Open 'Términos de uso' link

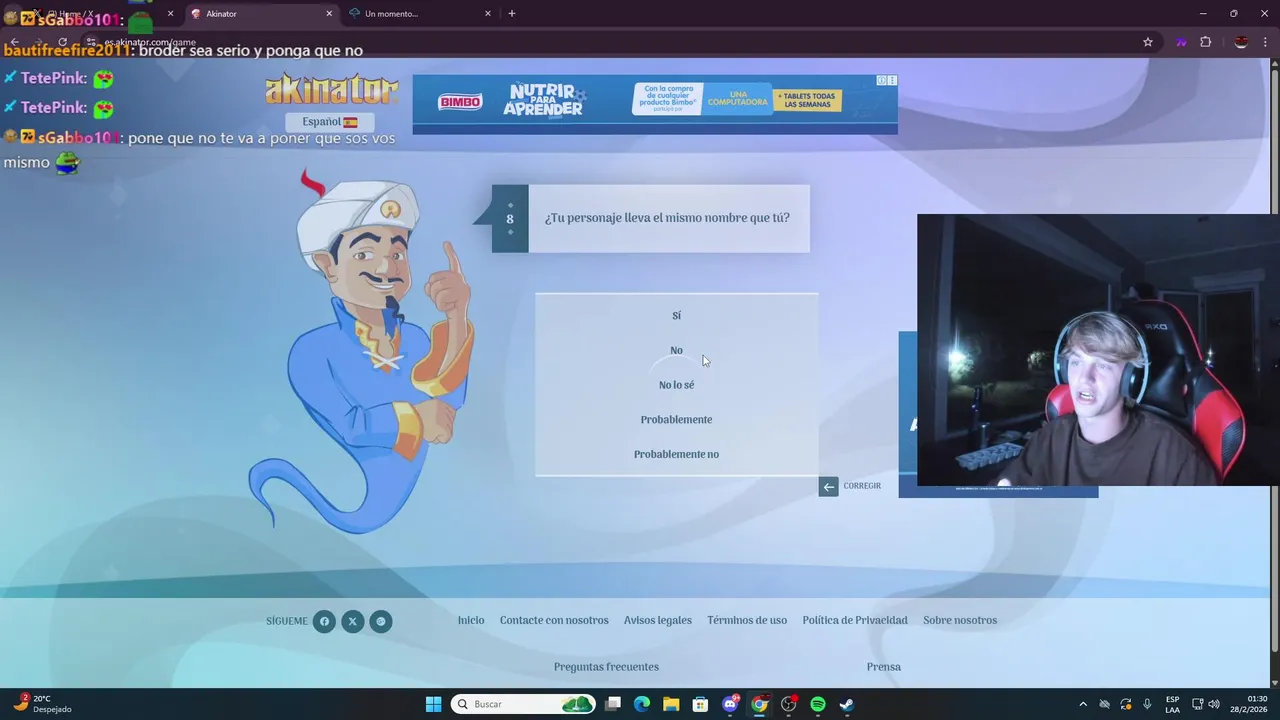[x=747, y=620]
